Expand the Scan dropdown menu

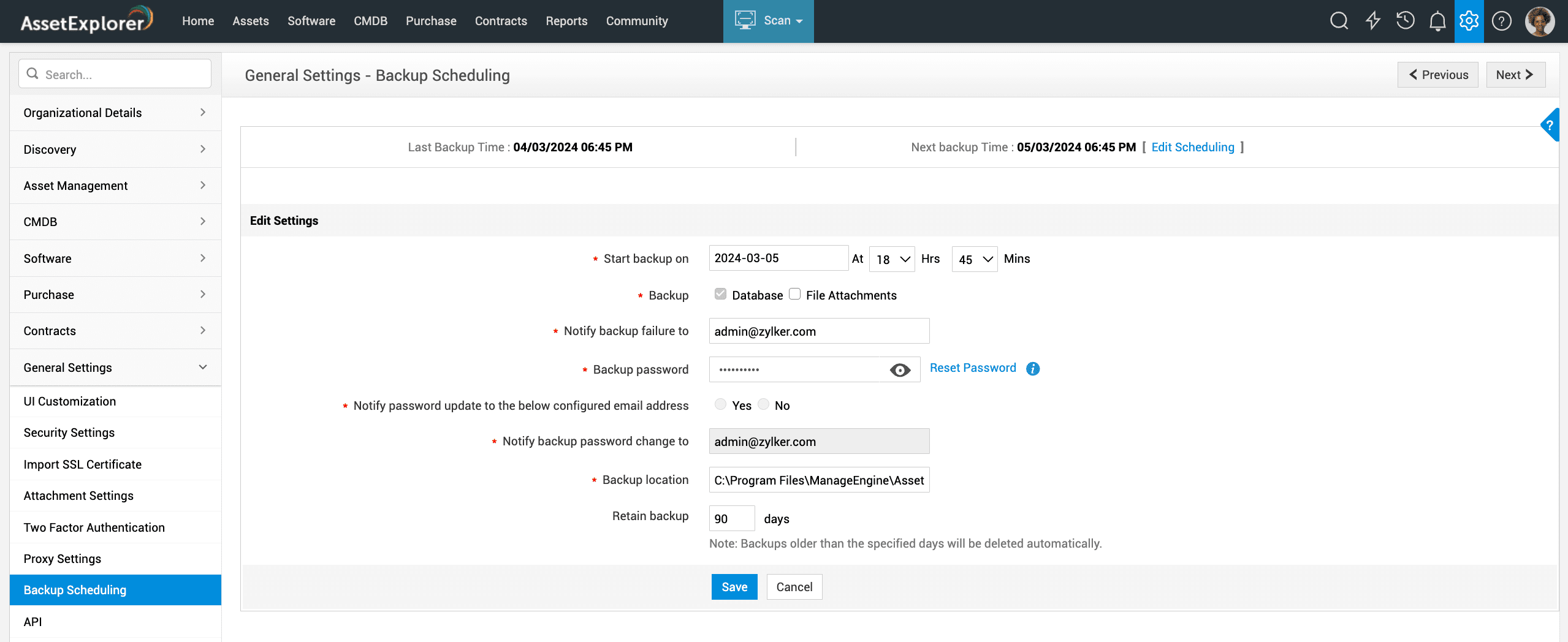[769, 21]
